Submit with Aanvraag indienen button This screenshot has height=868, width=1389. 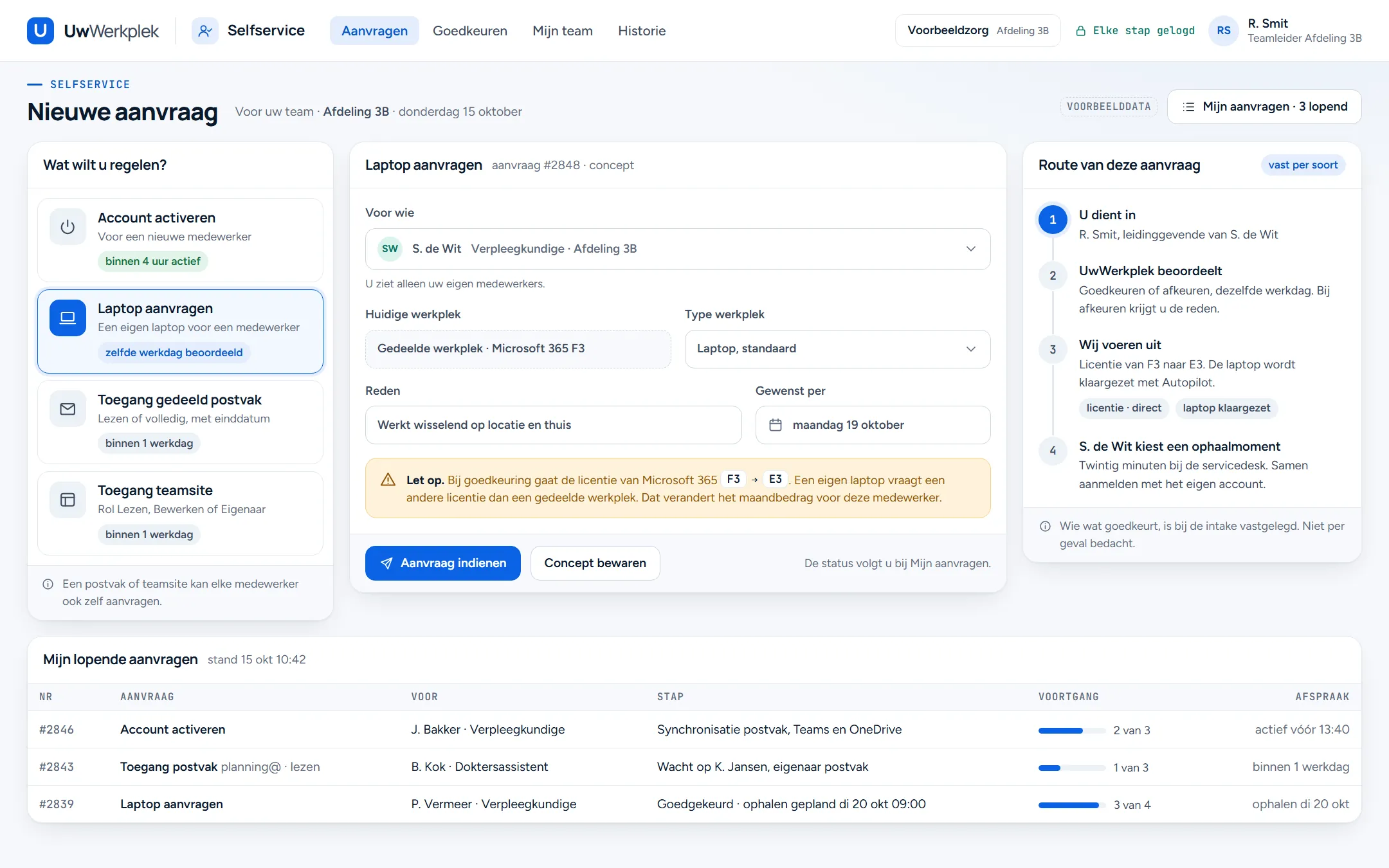(x=442, y=563)
